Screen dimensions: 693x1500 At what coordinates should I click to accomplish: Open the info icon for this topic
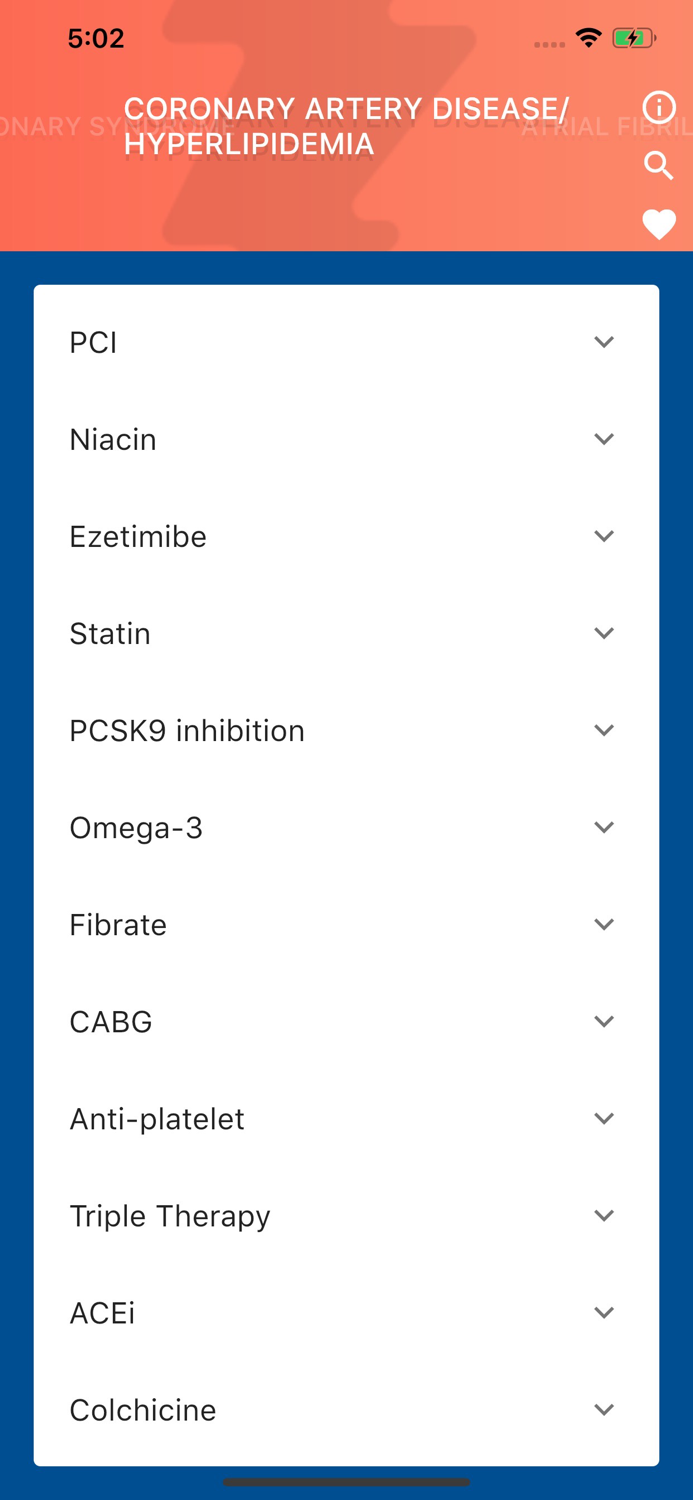[x=659, y=107]
